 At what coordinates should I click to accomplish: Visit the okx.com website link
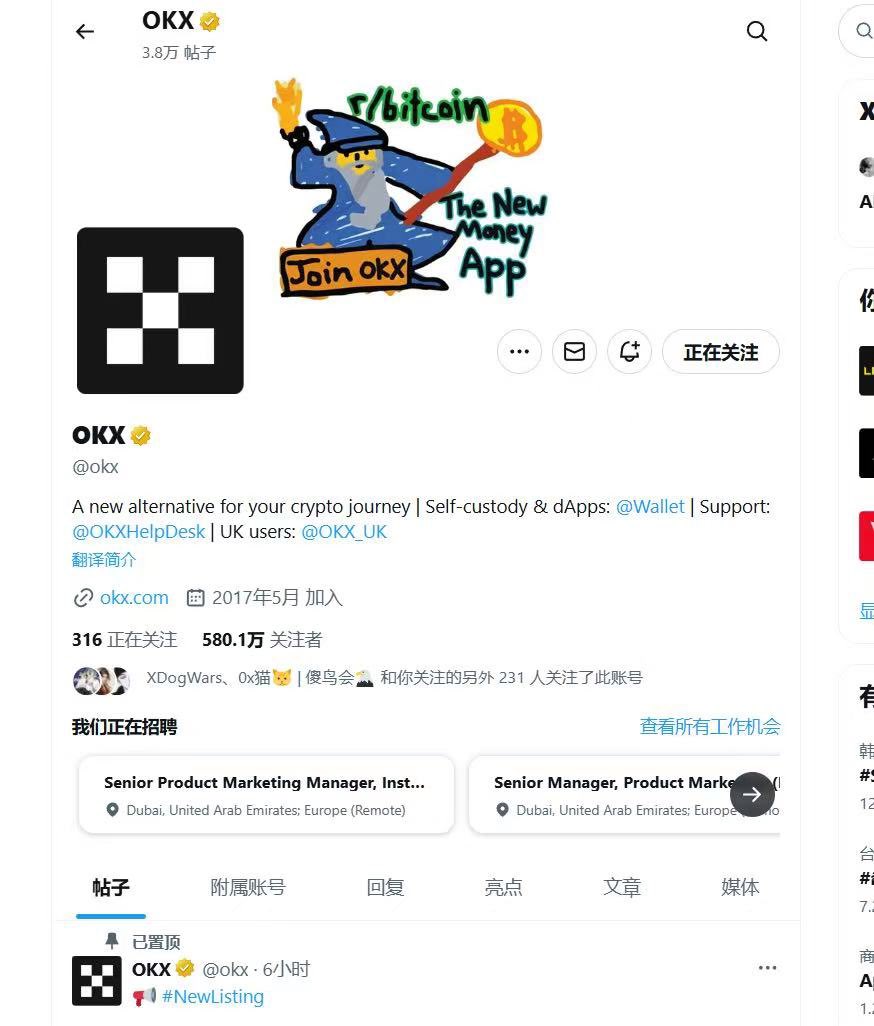pos(134,597)
